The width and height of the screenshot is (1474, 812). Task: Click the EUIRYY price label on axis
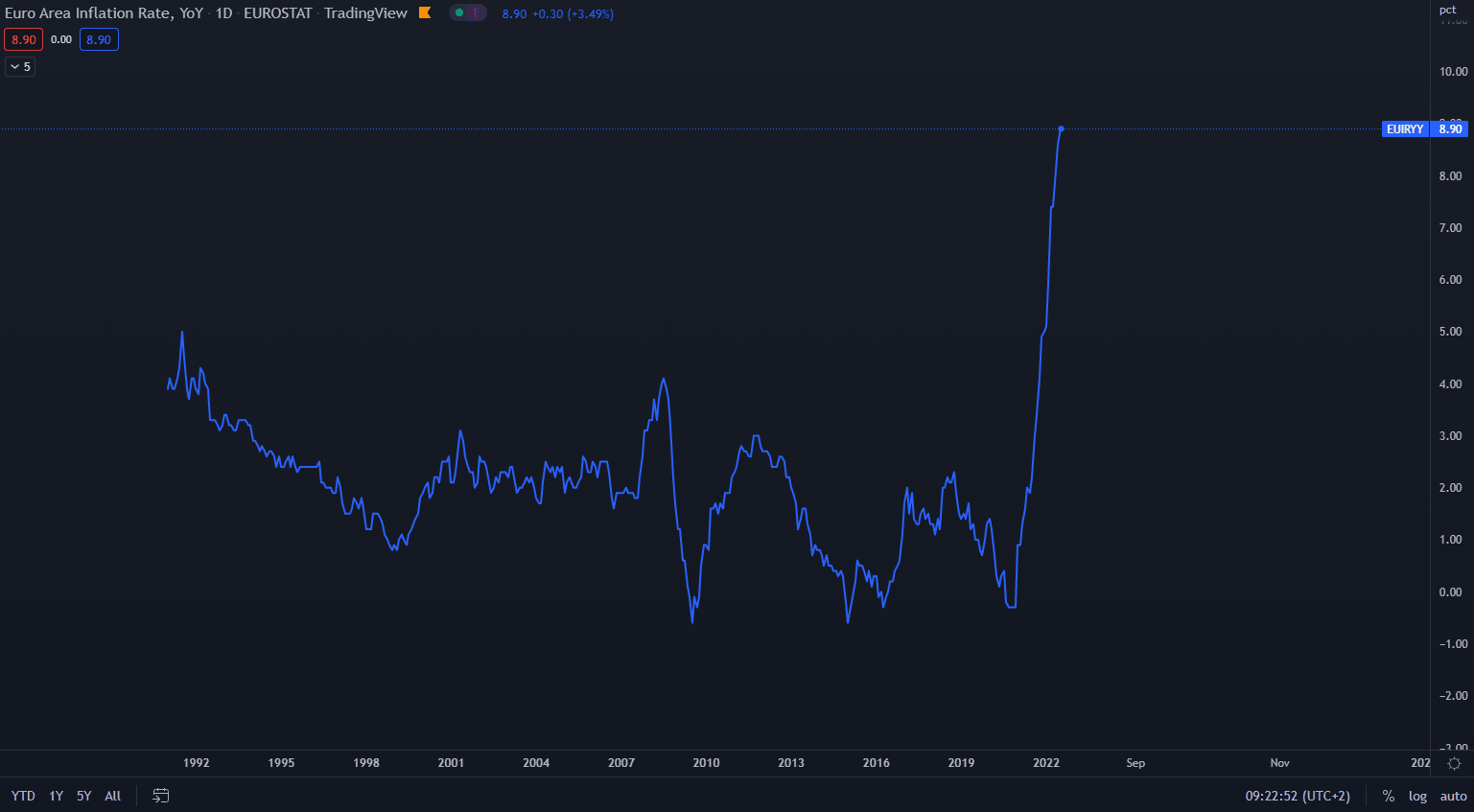[x=1405, y=128]
